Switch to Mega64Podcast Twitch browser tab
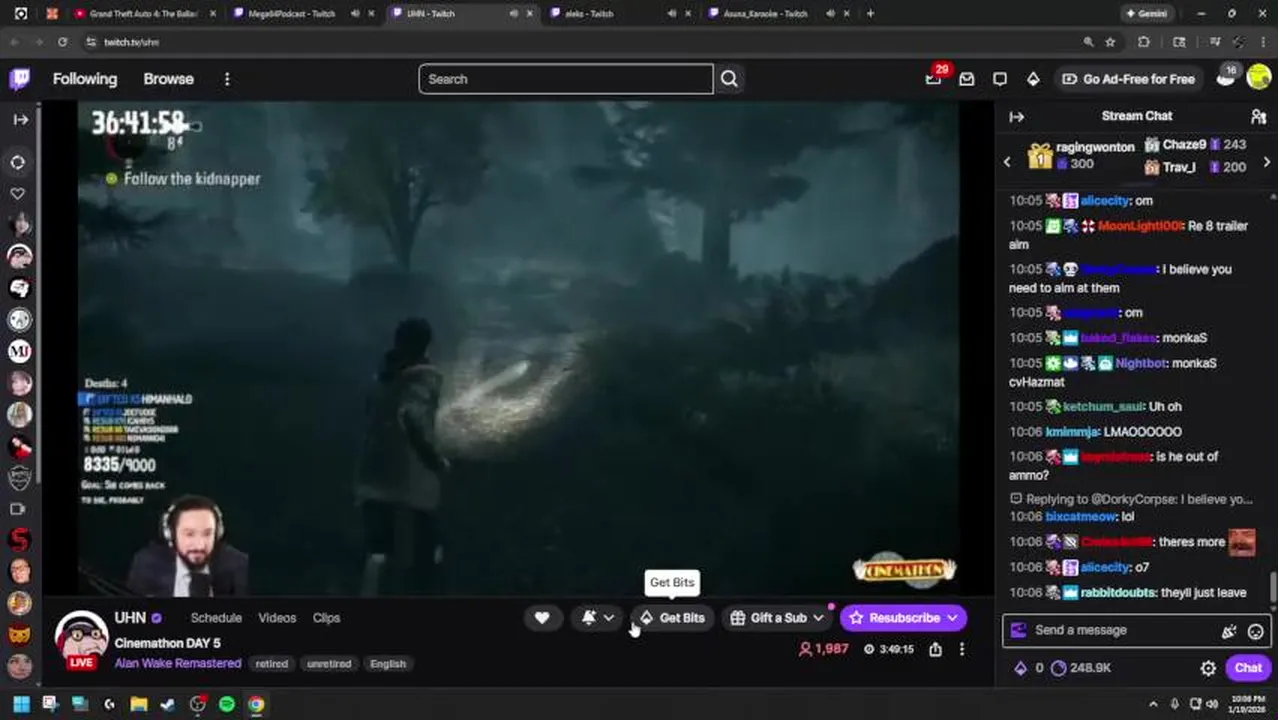 click(292, 14)
